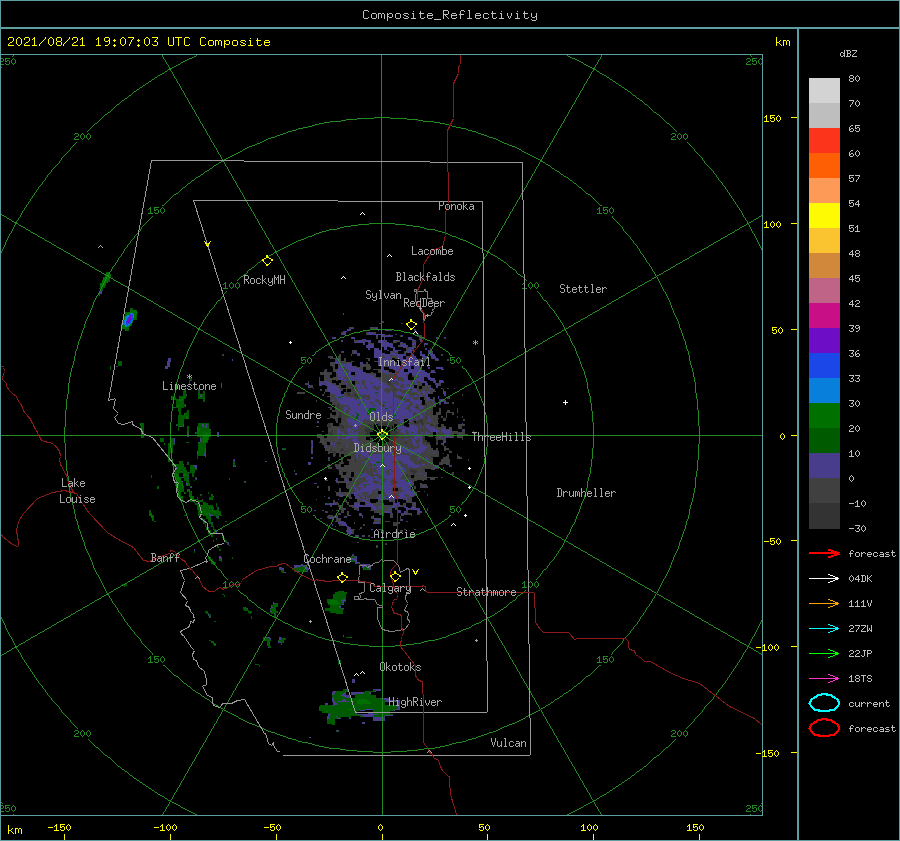
Task: Click the yellow radar site marker at center
Action: (x=382, y=435)
